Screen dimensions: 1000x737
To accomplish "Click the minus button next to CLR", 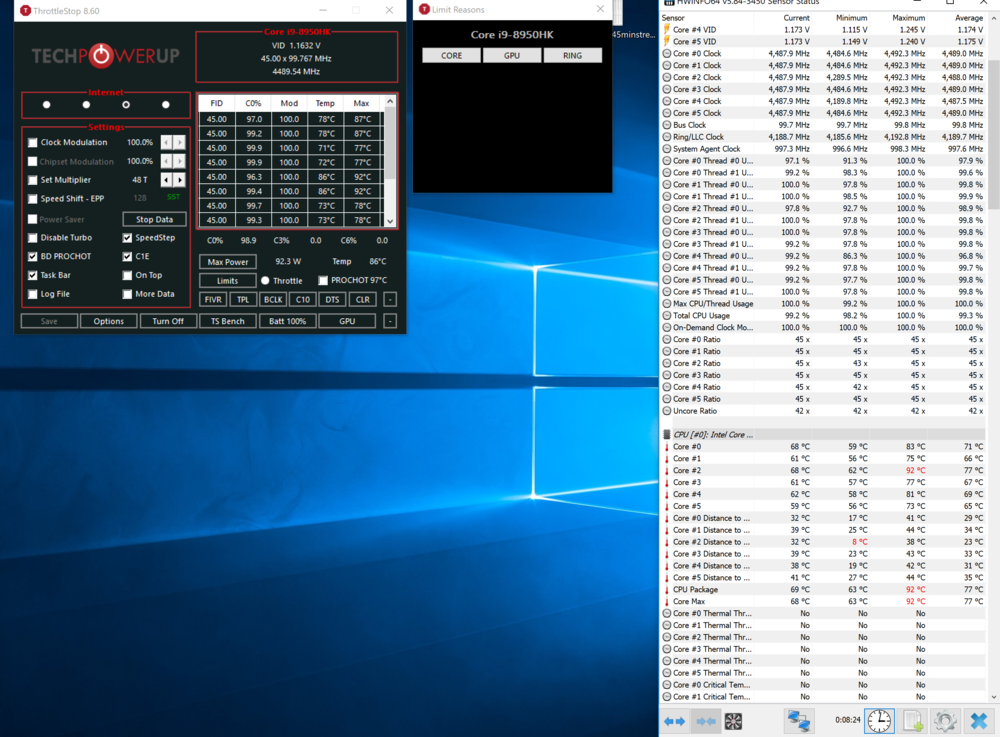I will click(390, 299).
